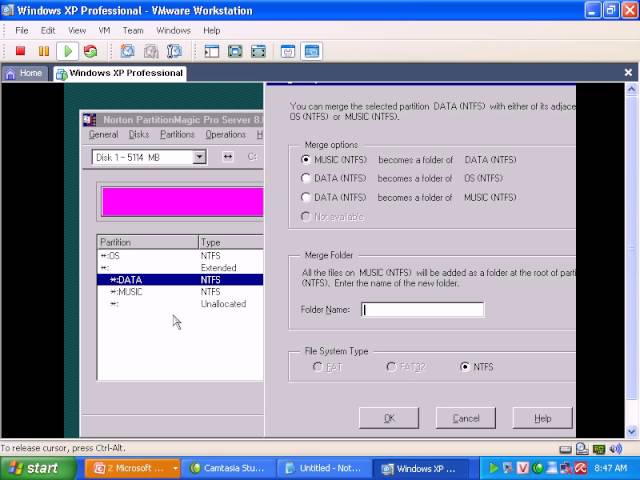
Task: Open the VMware Team menu
Action: click(133, 30)
